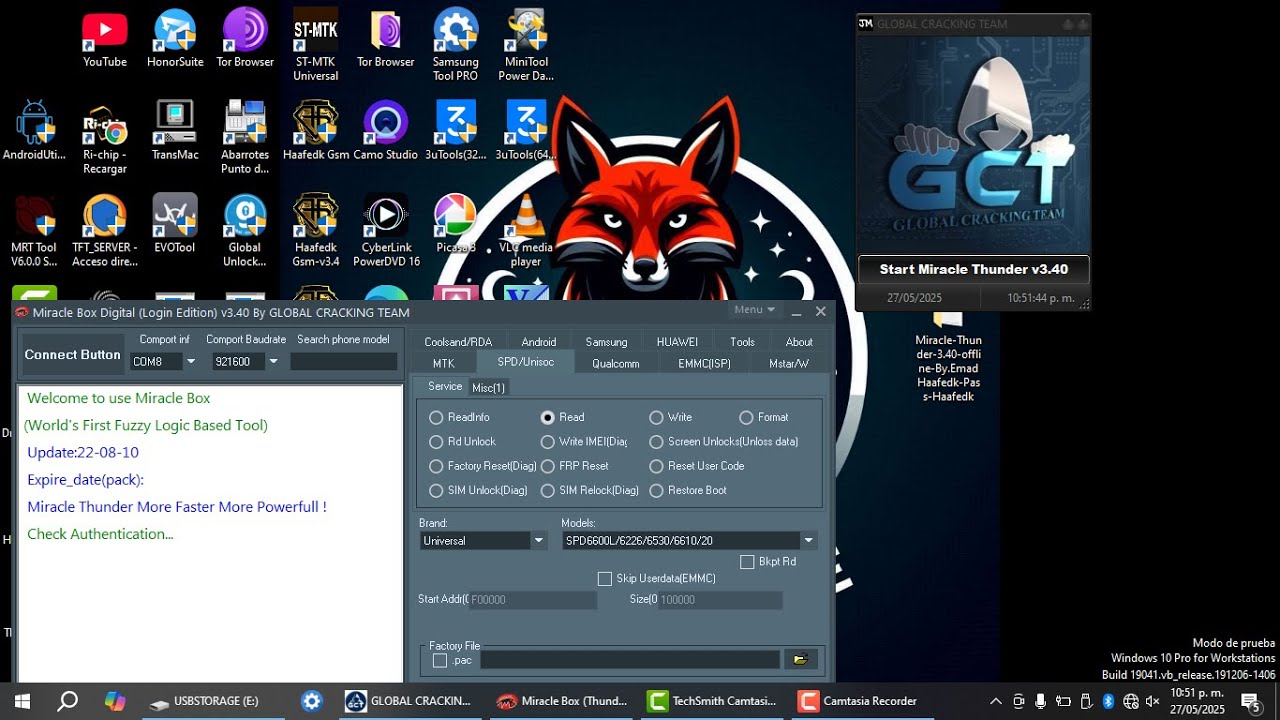Open CyberLink PowerDVD 16 icon
1280x720 pixels.
(386, 231)
